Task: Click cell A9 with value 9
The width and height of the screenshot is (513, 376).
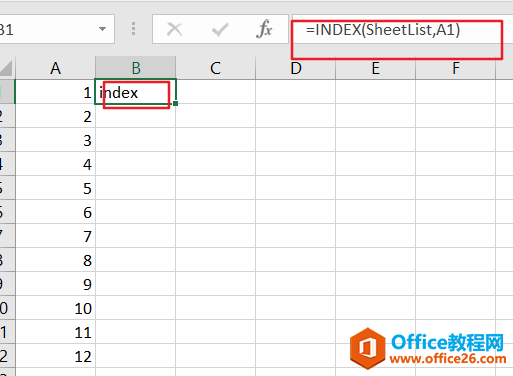Action: point(55,284)
